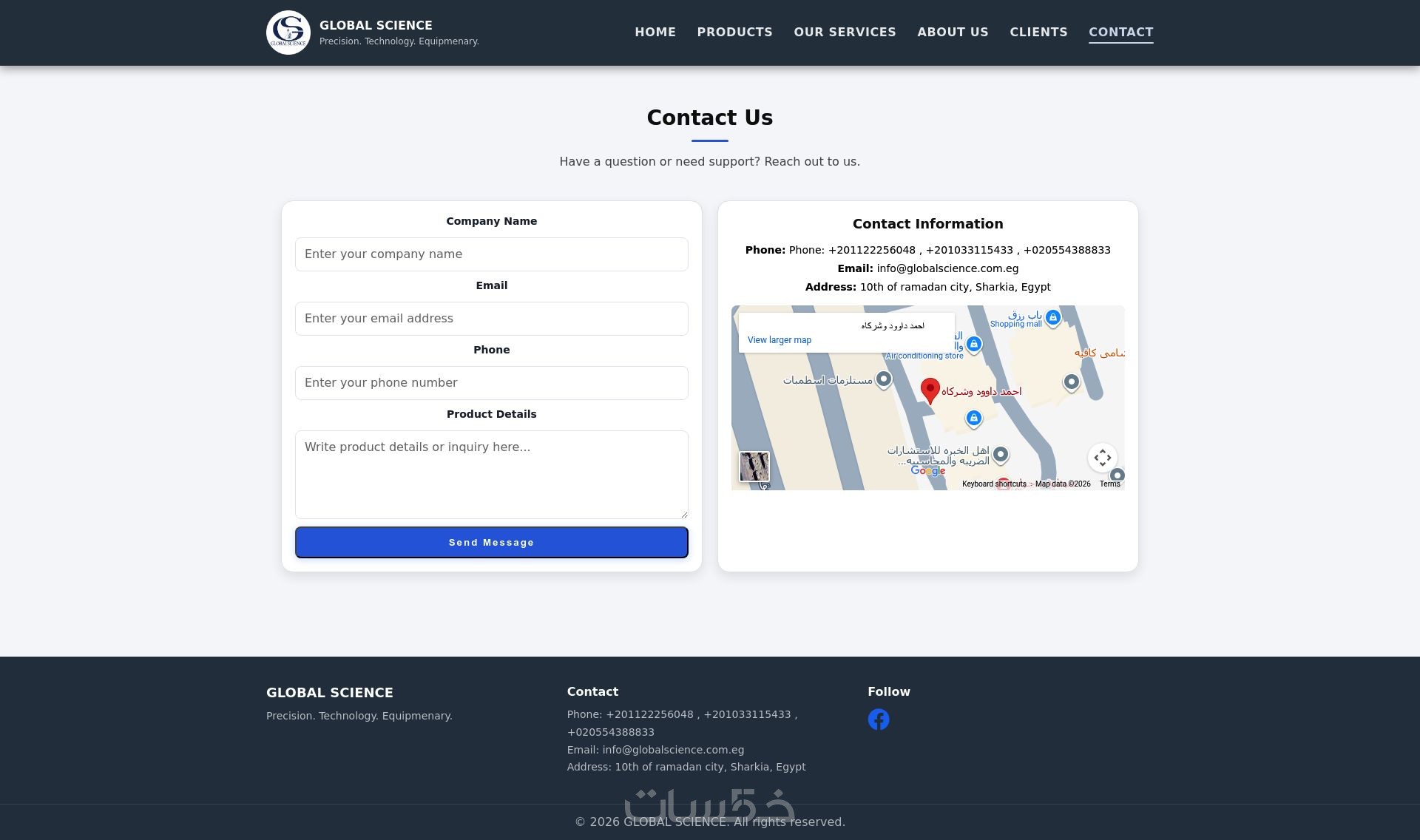Open the Facebook page icon
Screen dimensions: 1420x840
(x=879, y=719)
